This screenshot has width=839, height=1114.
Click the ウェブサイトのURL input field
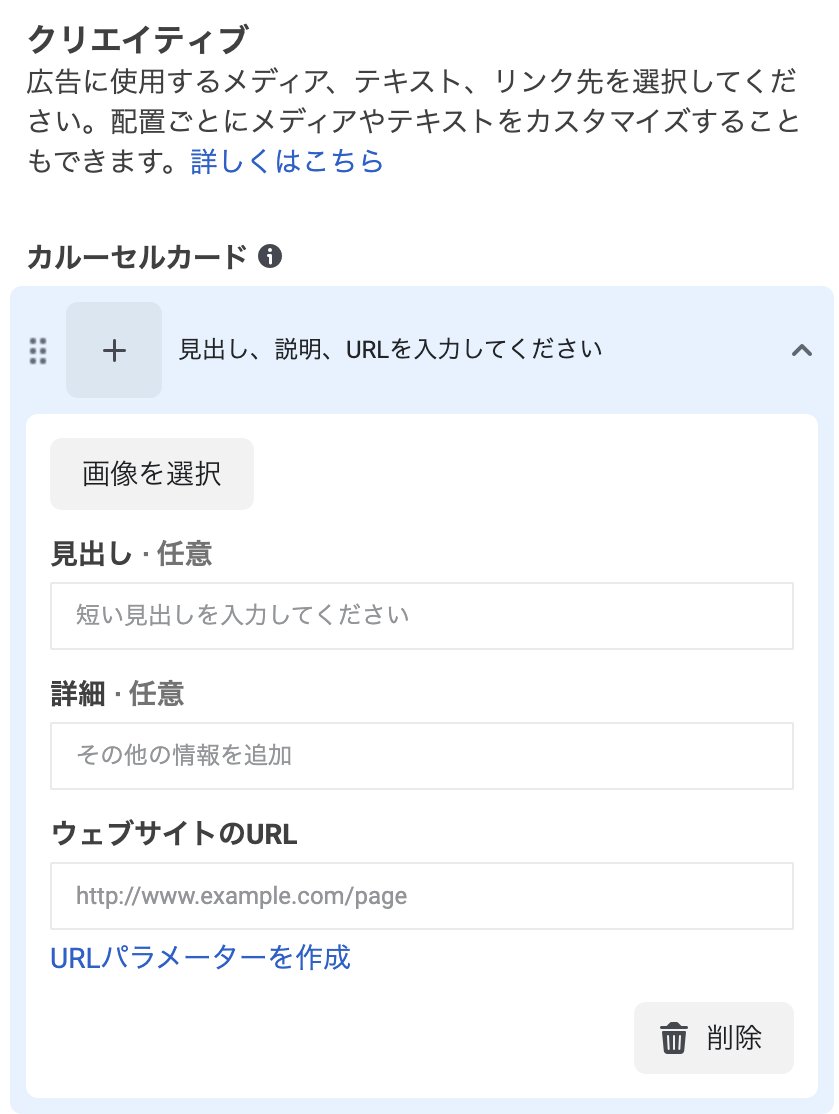[x=420, y=896]
